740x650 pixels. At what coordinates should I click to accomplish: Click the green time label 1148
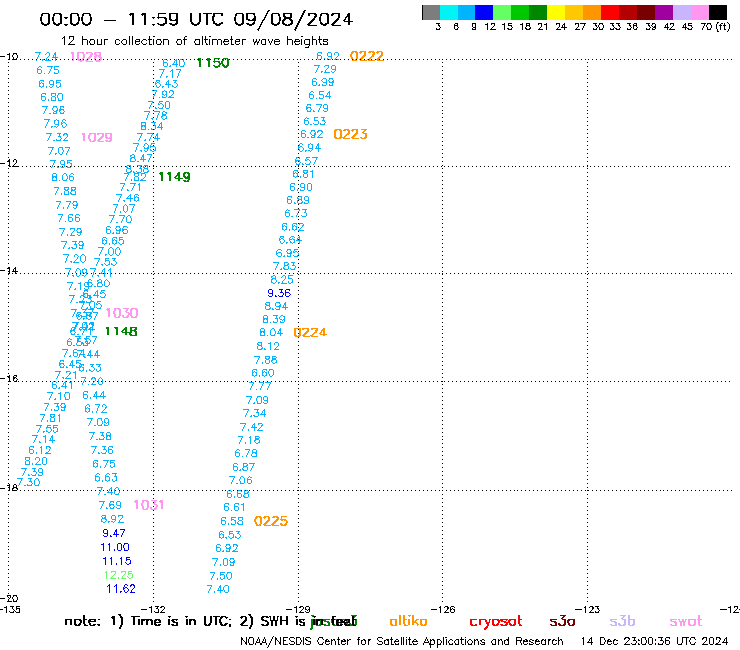tap(121, 331)
